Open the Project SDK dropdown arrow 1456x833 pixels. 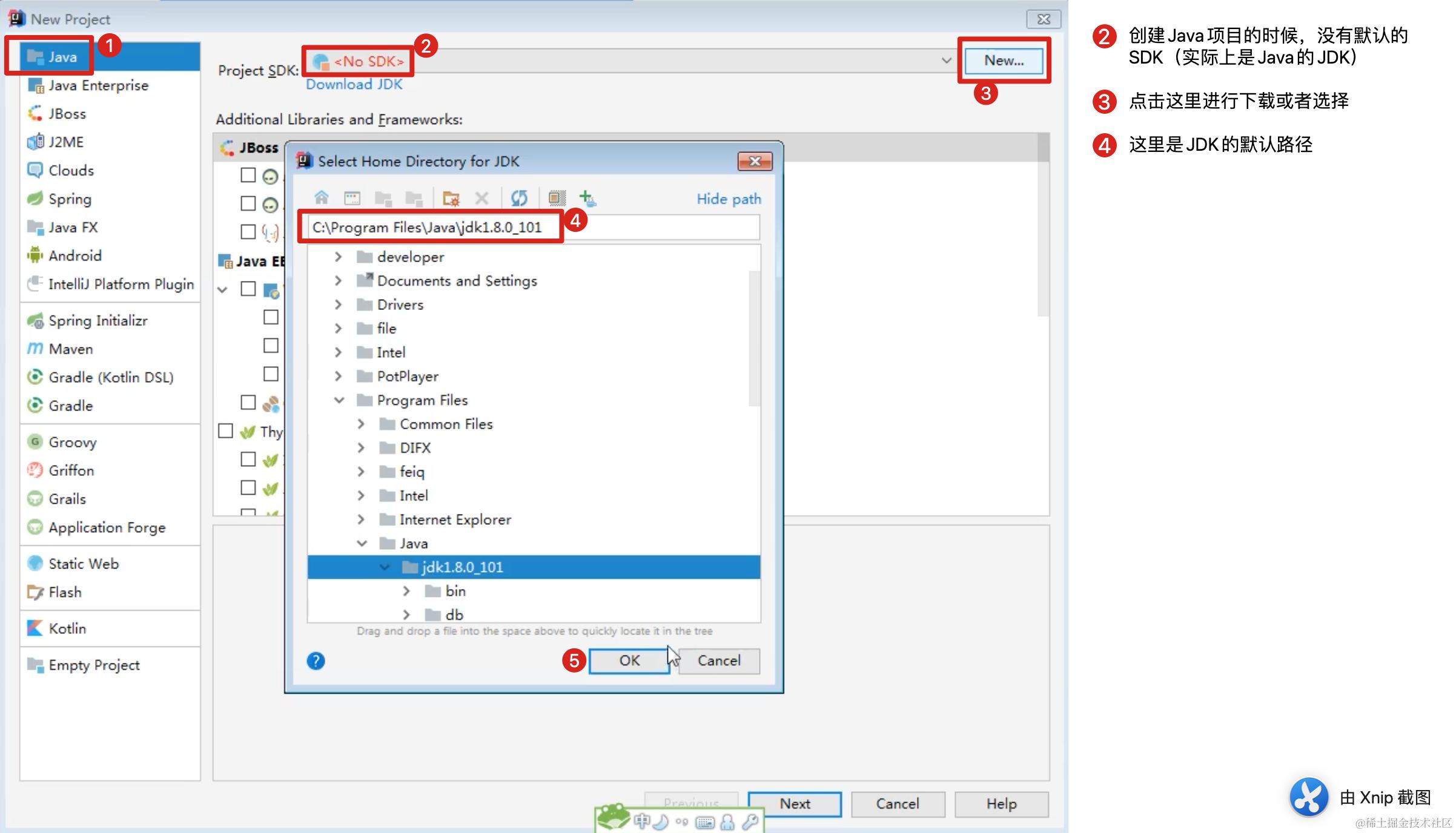click(946, 61)
